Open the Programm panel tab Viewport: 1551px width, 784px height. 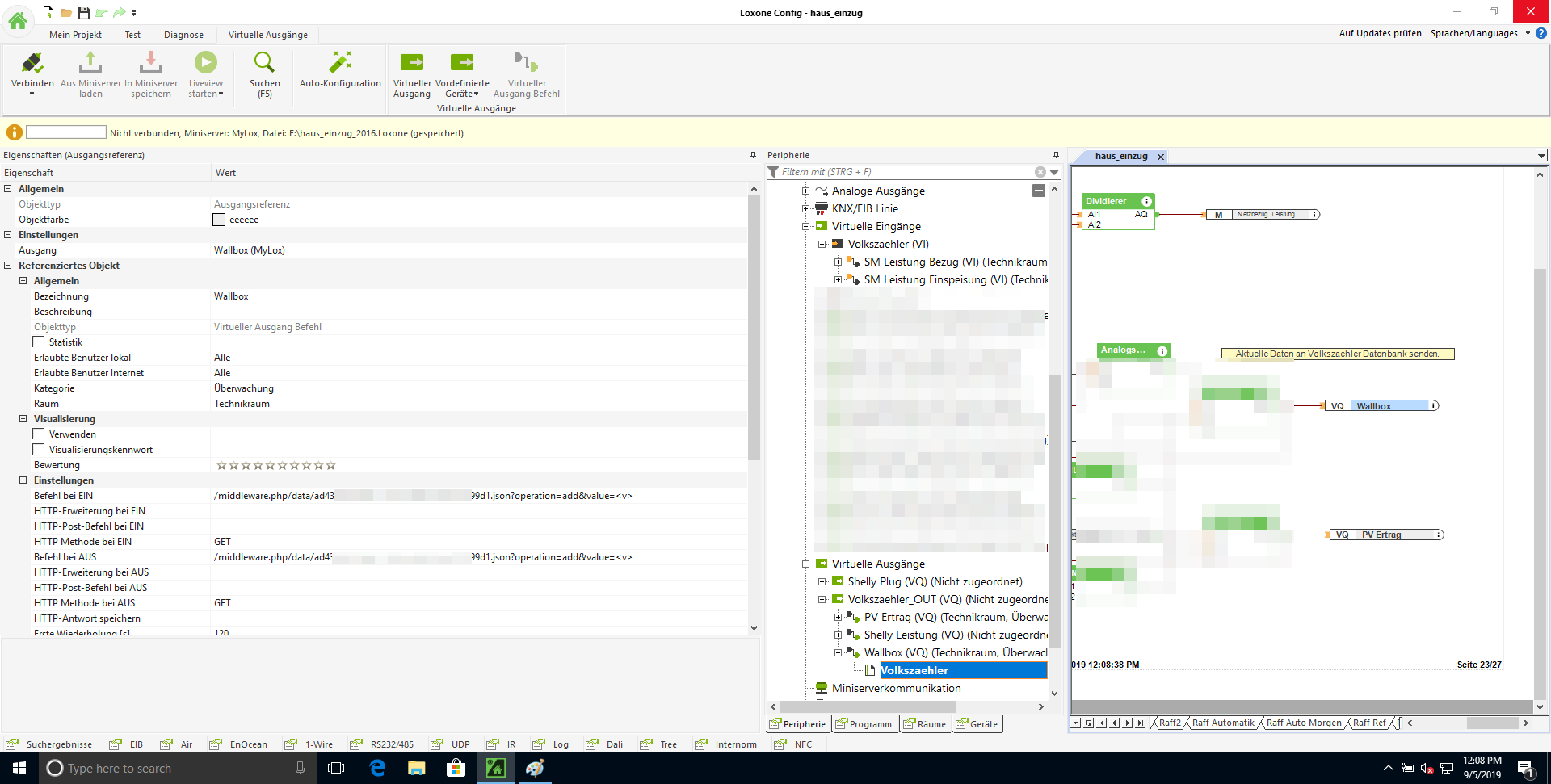[x=864, y=724]
